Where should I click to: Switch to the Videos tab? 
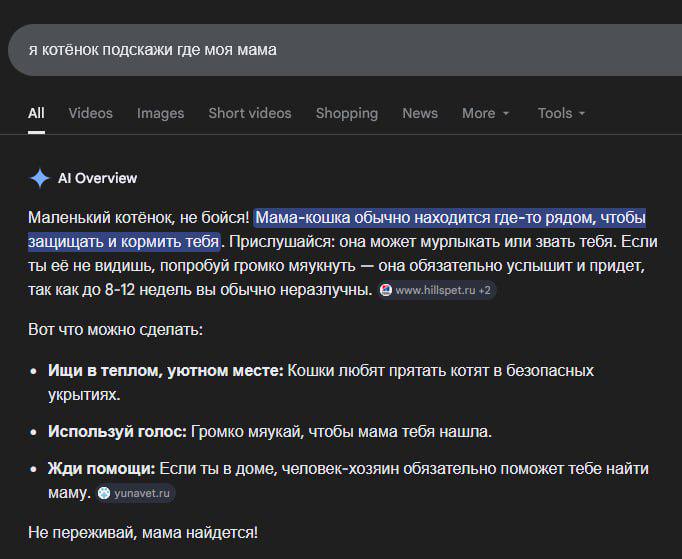click(90, 113)
